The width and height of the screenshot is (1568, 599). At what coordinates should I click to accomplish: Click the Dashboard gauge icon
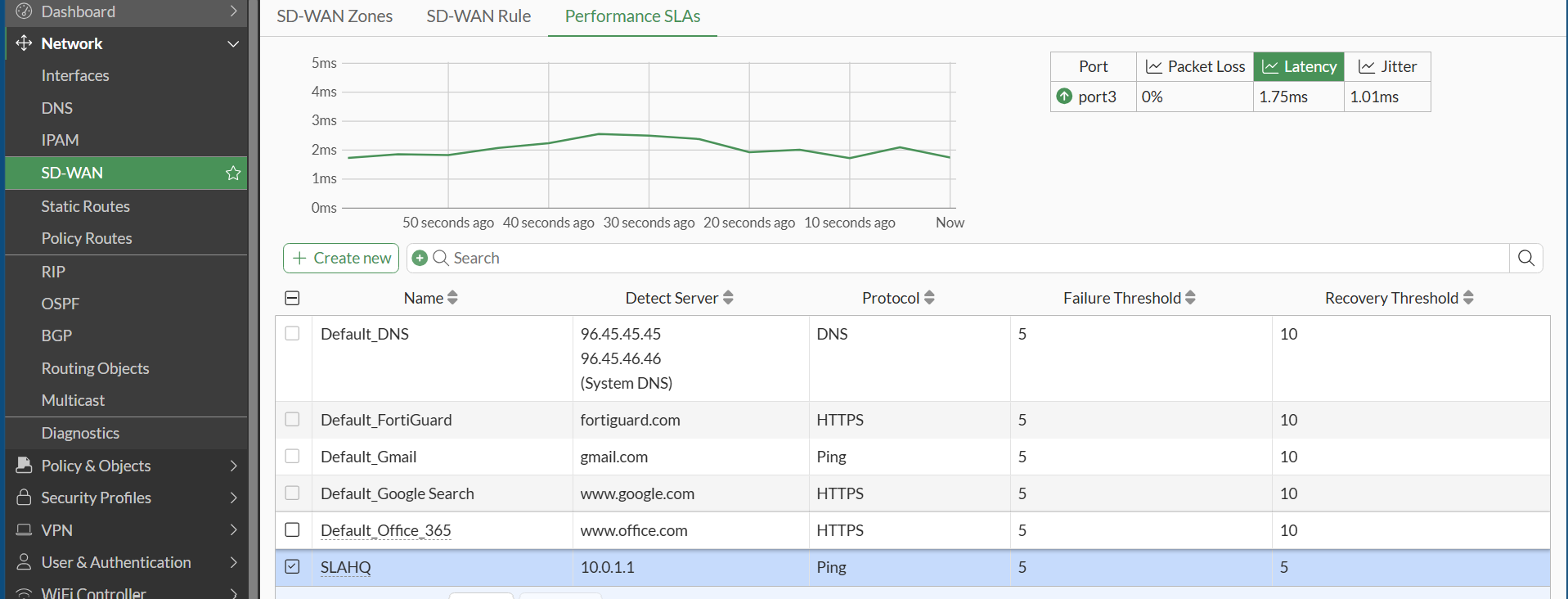coord(24,11)
